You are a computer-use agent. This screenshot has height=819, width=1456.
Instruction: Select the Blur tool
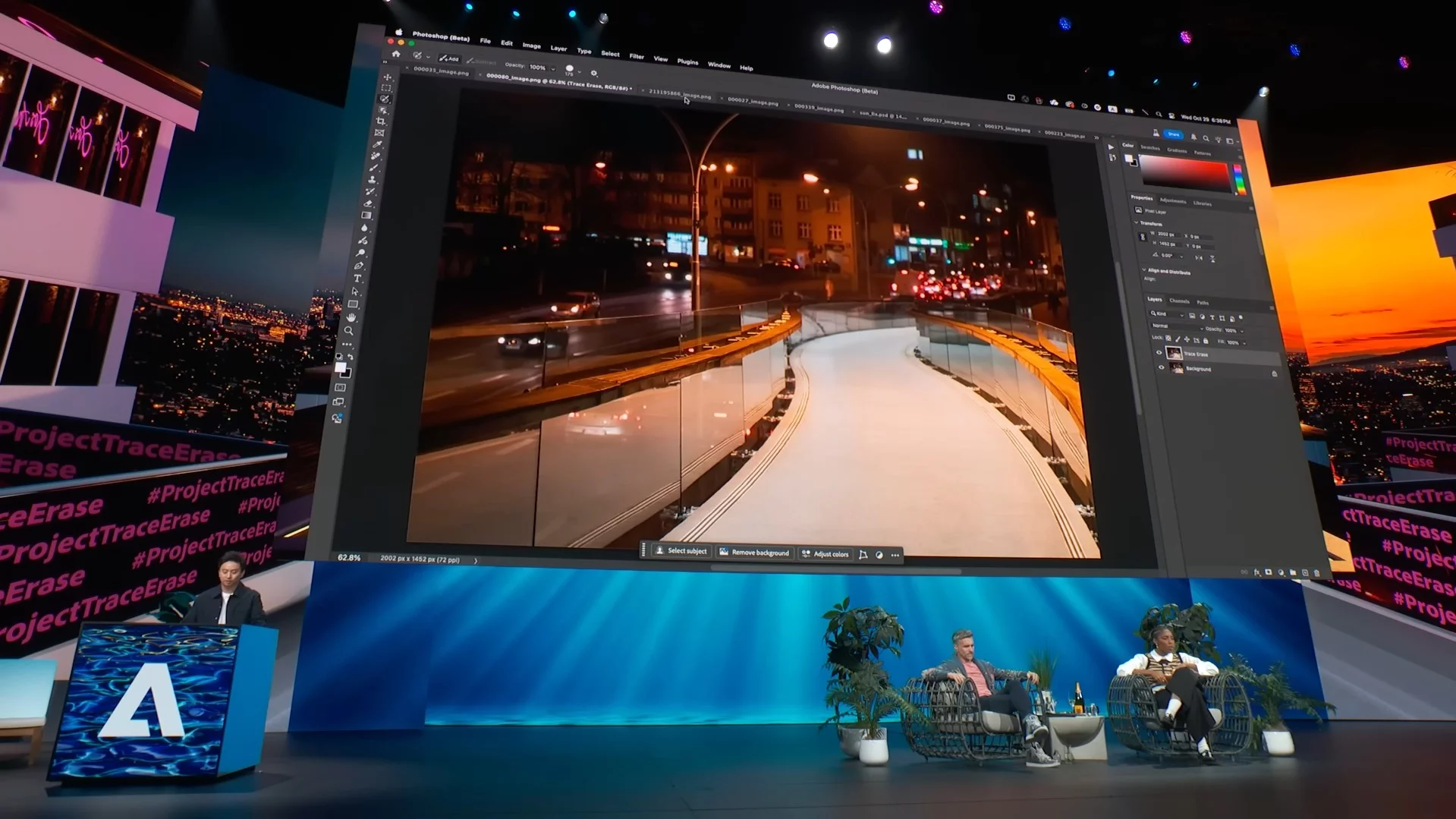pos(365,228)
